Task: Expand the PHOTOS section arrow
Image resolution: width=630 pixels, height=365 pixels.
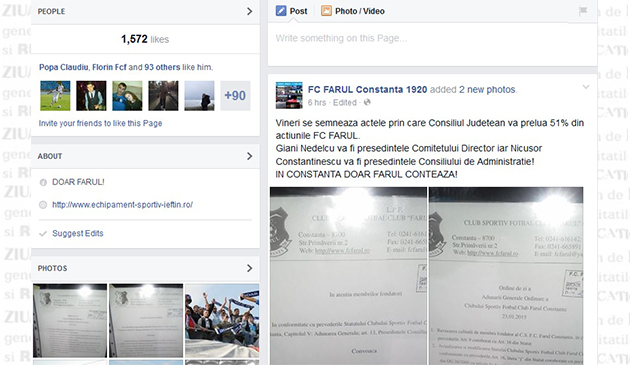Action: pos(250,268)
